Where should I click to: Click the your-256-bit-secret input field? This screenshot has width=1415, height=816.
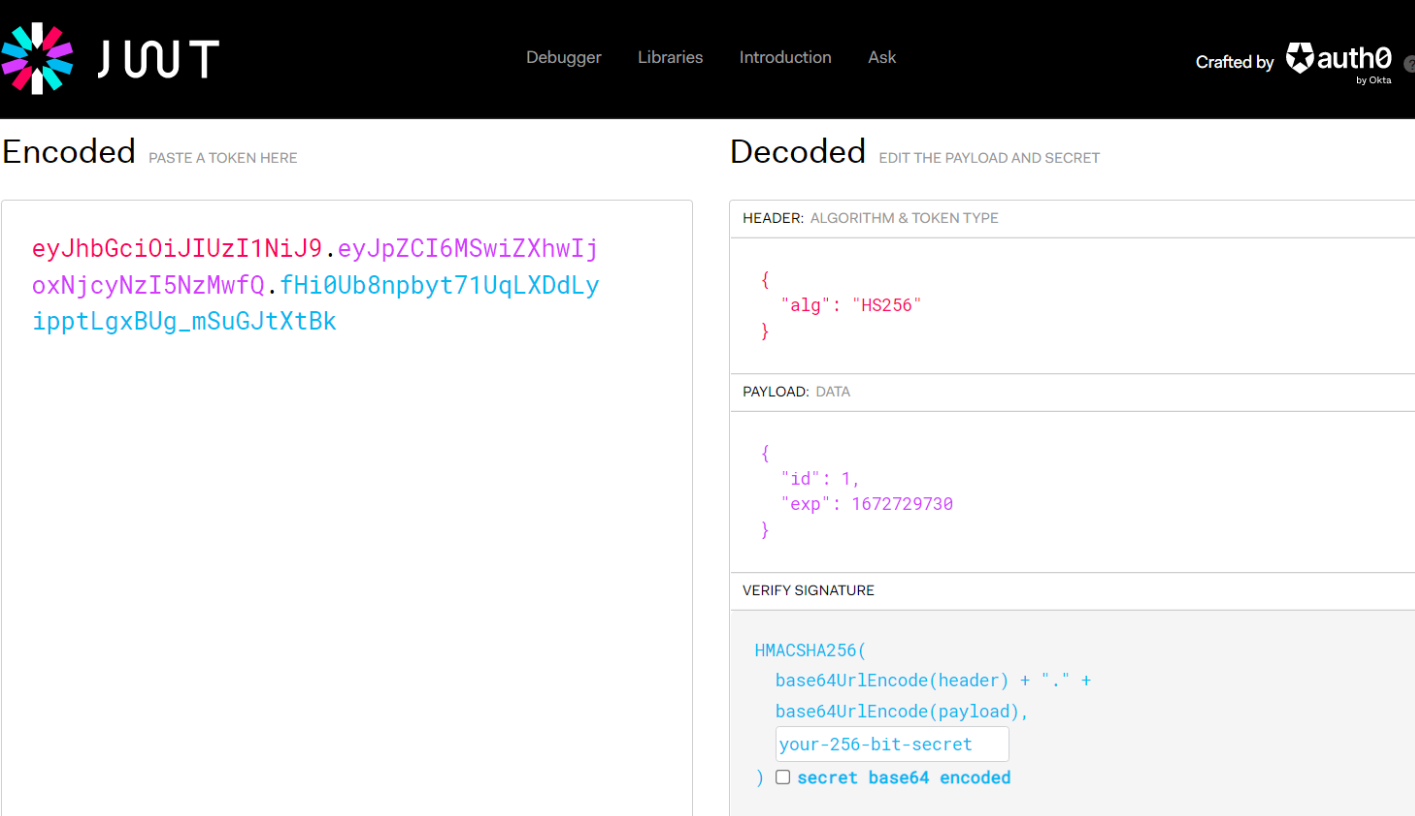(892, 744)
